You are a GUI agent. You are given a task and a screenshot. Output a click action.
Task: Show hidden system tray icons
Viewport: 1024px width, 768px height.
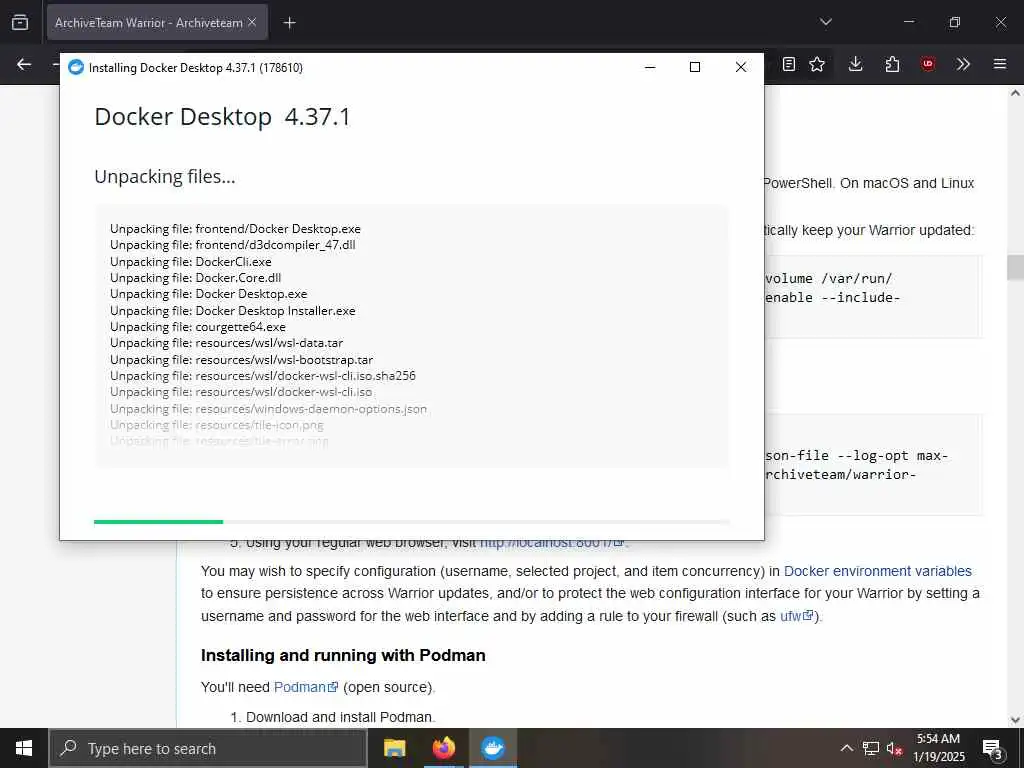click(x=846, y=748)
